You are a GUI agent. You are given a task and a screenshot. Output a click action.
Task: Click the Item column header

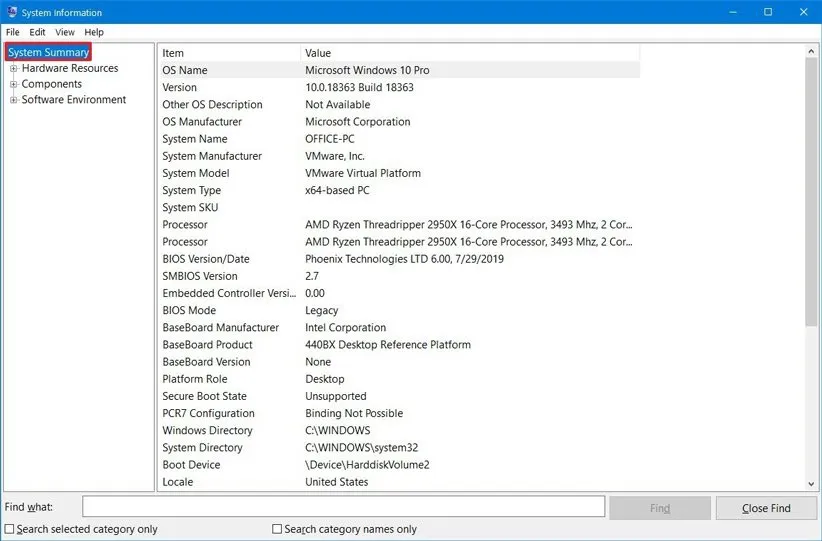pos(229,53)
